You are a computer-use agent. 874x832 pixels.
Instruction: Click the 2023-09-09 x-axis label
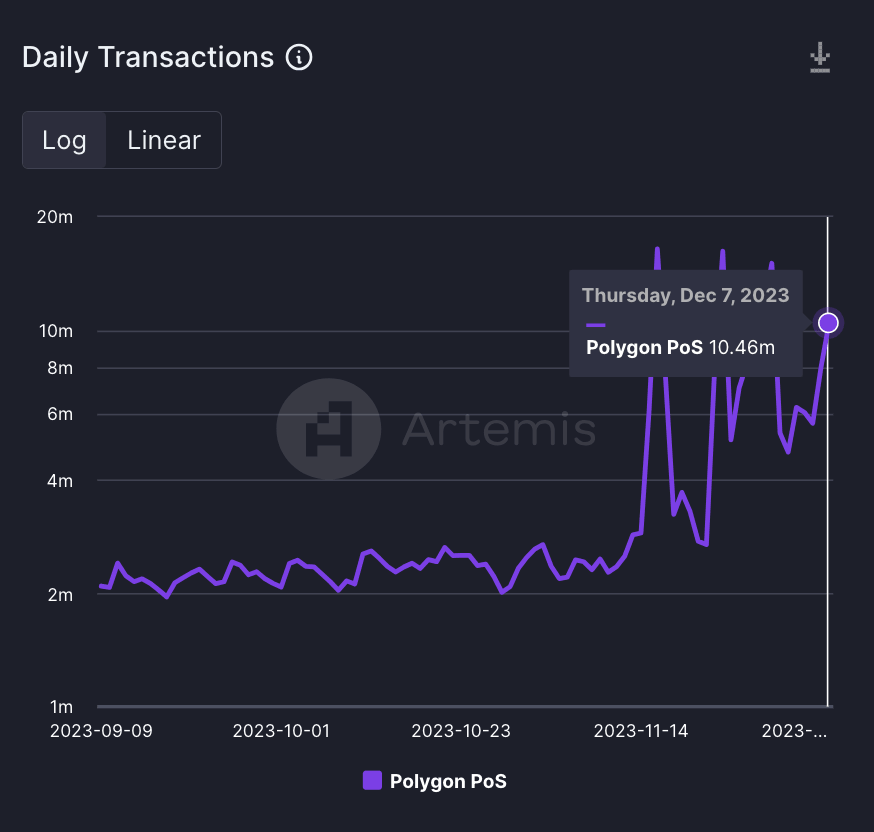(x=101, y=731)
